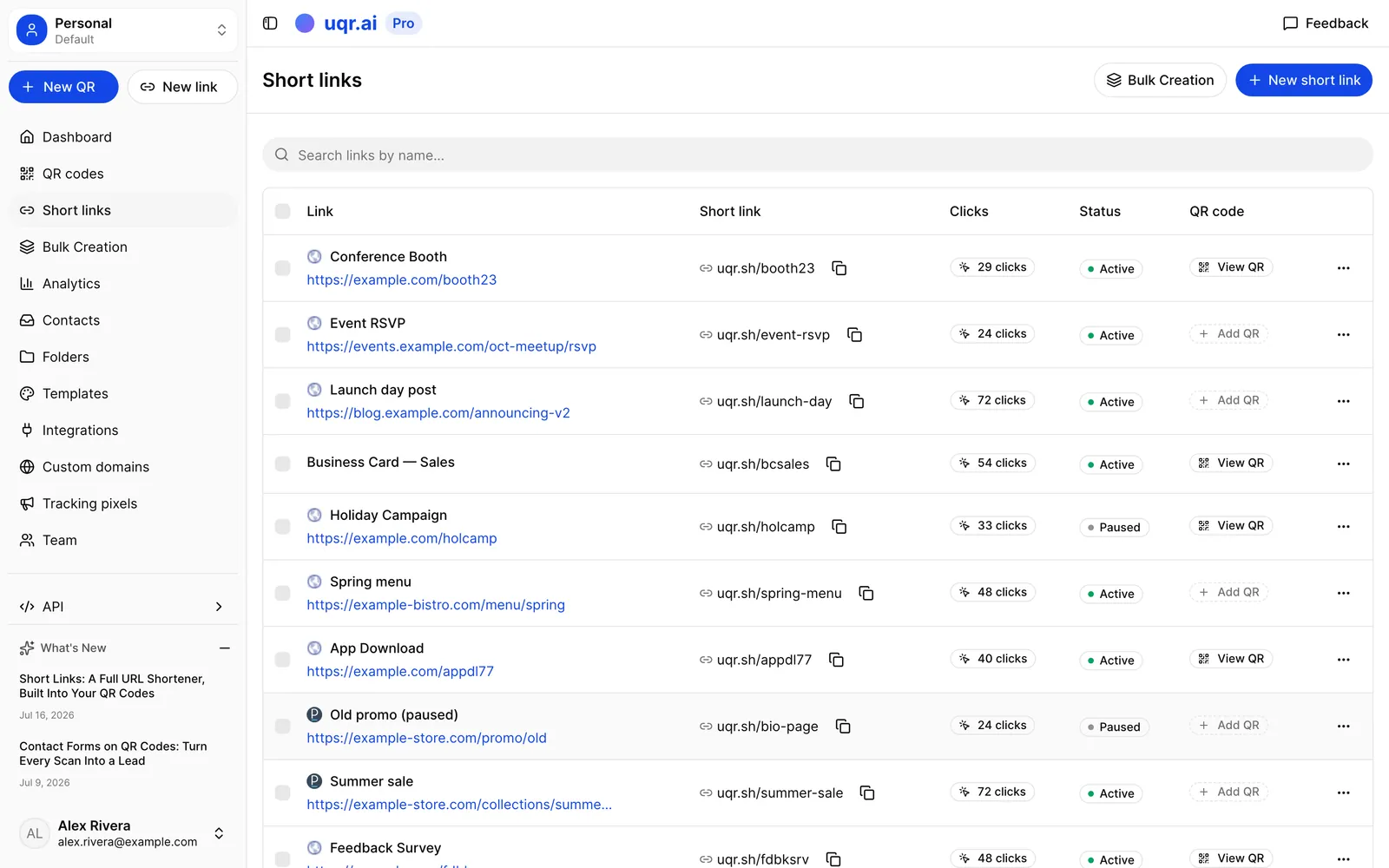Open more options for Business Card — Sales
The width and height of the screenshot is (1389, 868).
1344,464
